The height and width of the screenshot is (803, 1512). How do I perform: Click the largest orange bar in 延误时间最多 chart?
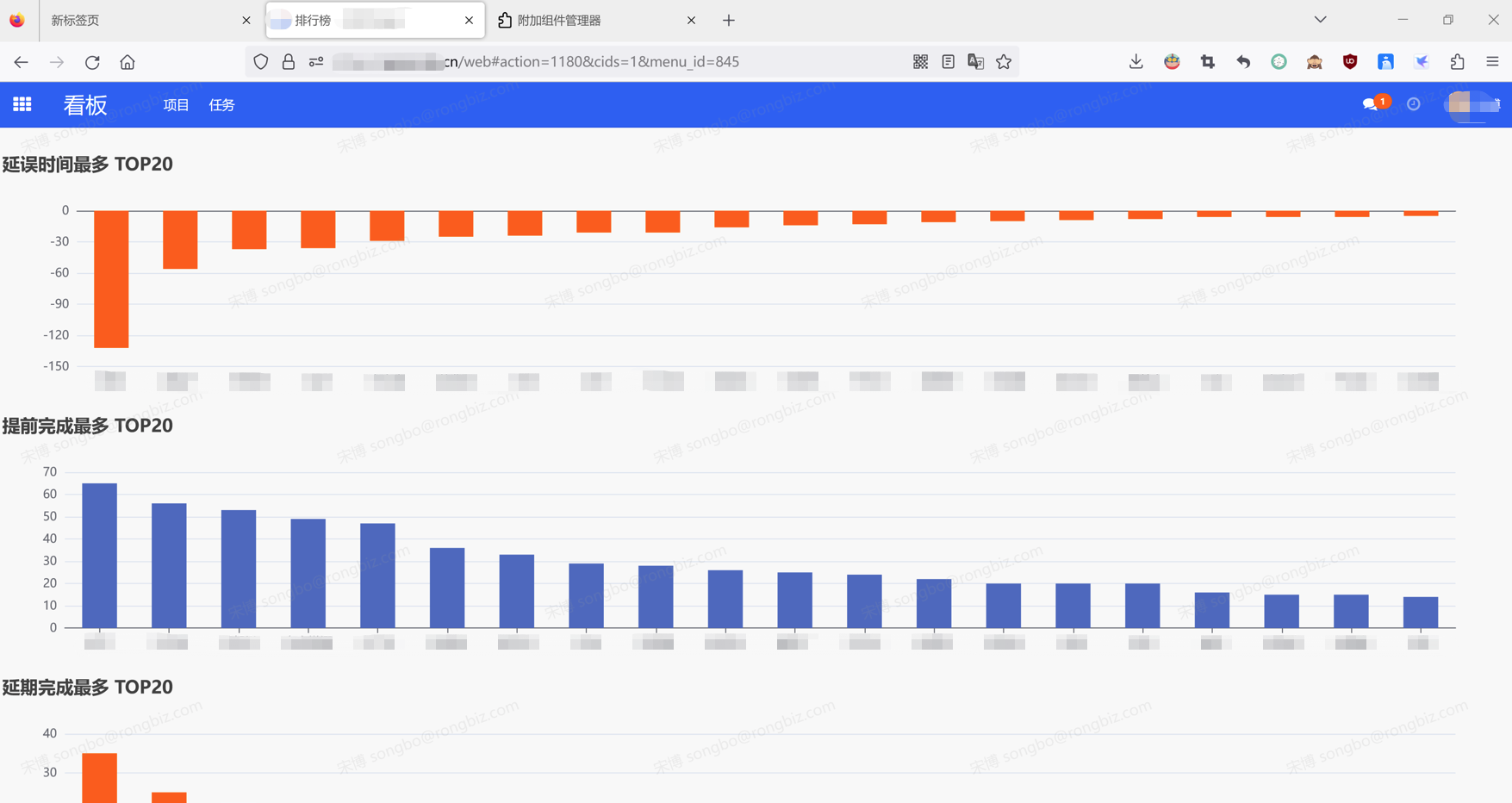click(x=111, y=279)
